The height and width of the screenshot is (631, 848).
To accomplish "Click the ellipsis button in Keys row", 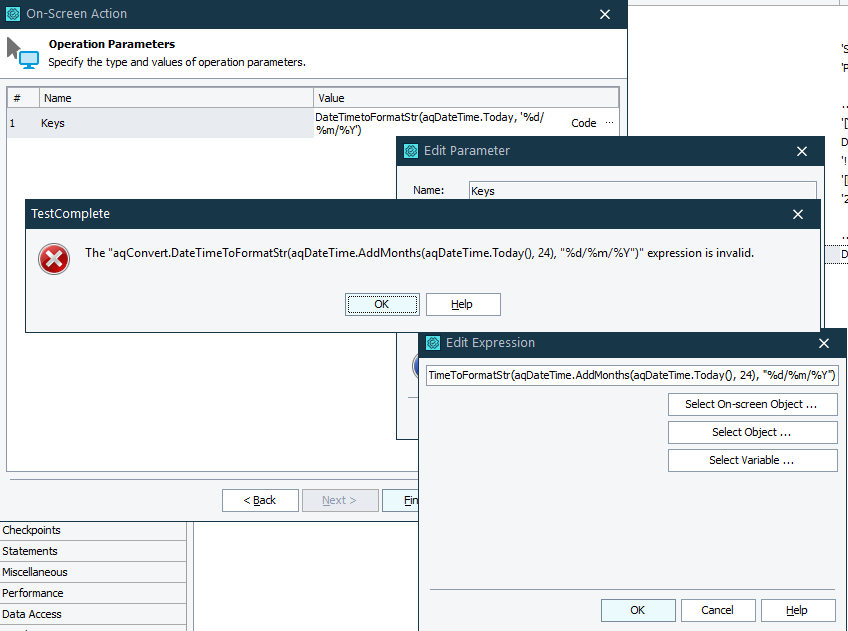I will click(x=609, y=123).
